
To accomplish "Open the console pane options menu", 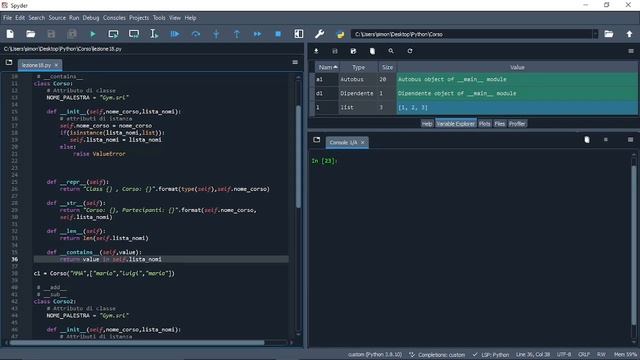I will point(630,140).
